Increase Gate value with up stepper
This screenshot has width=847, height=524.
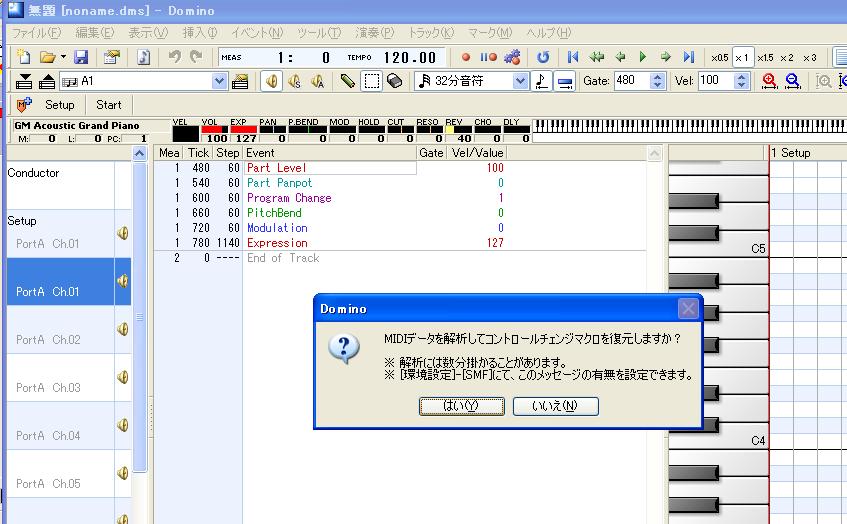tap(657, 77)
